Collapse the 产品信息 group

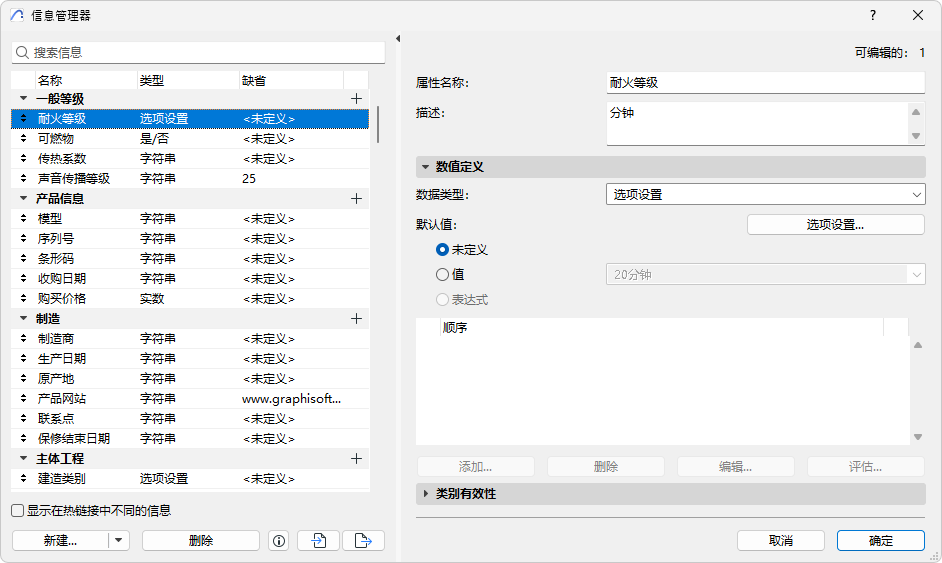(23, 198)
